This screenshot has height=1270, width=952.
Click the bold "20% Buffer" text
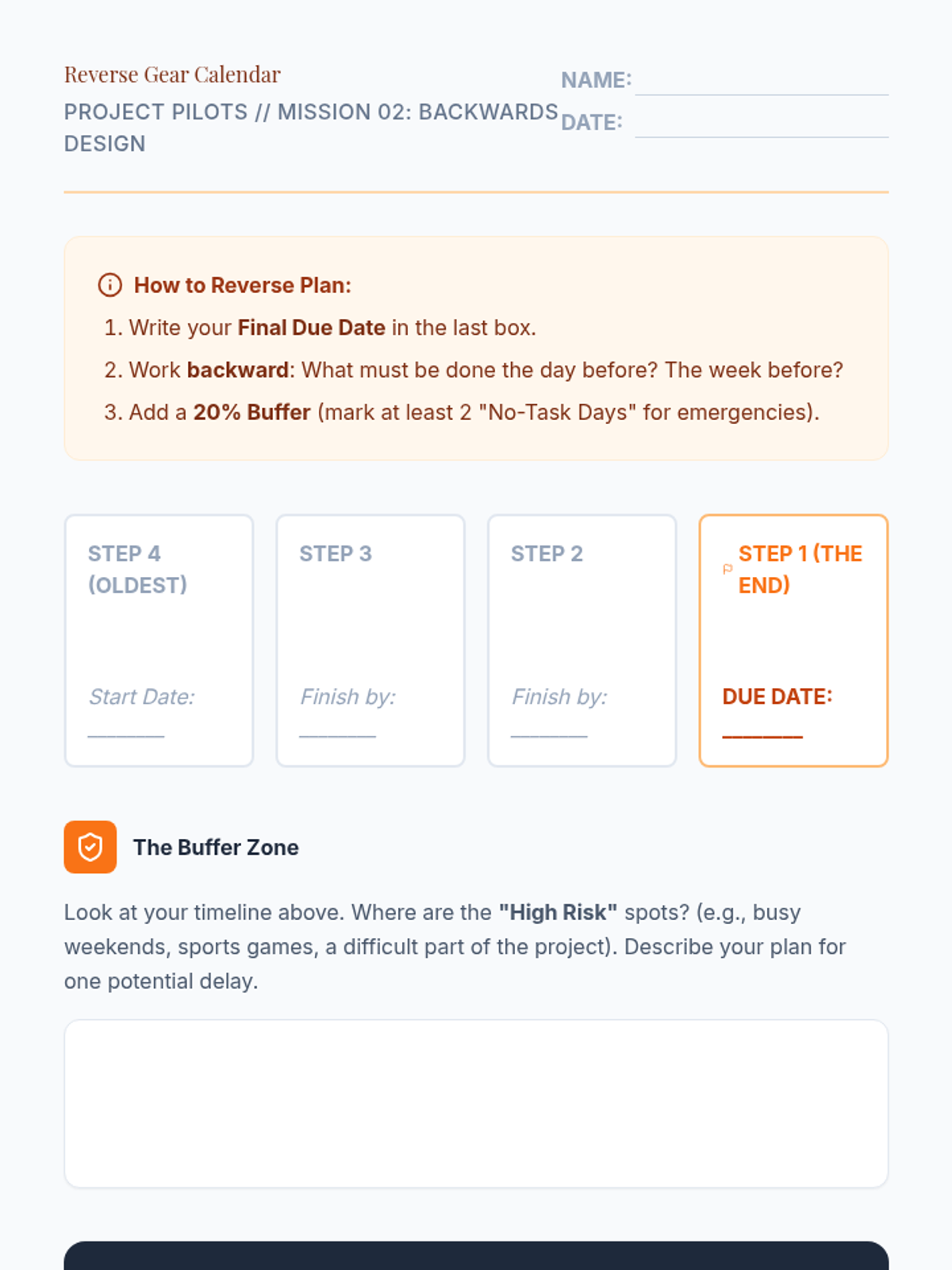click(251, 412)
